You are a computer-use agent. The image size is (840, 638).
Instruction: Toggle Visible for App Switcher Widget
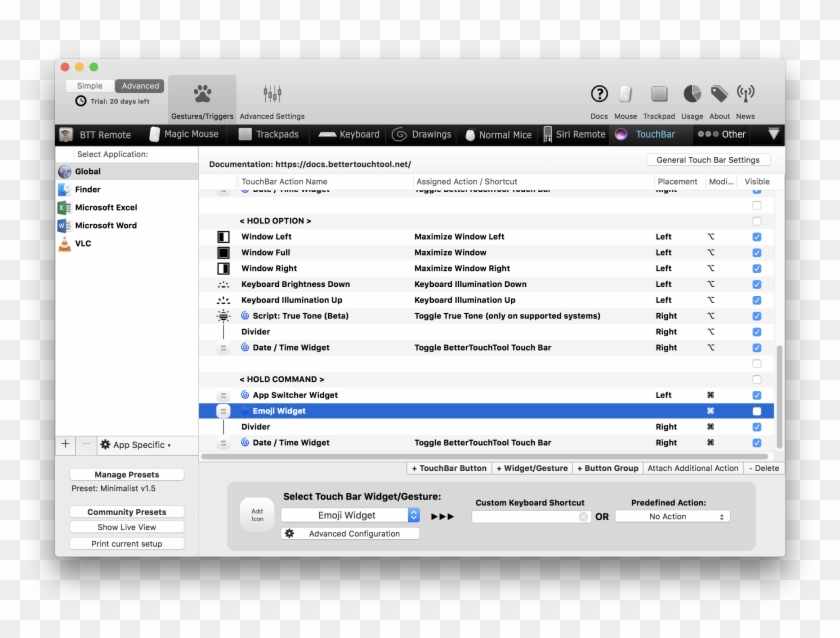tap(756, 395)
